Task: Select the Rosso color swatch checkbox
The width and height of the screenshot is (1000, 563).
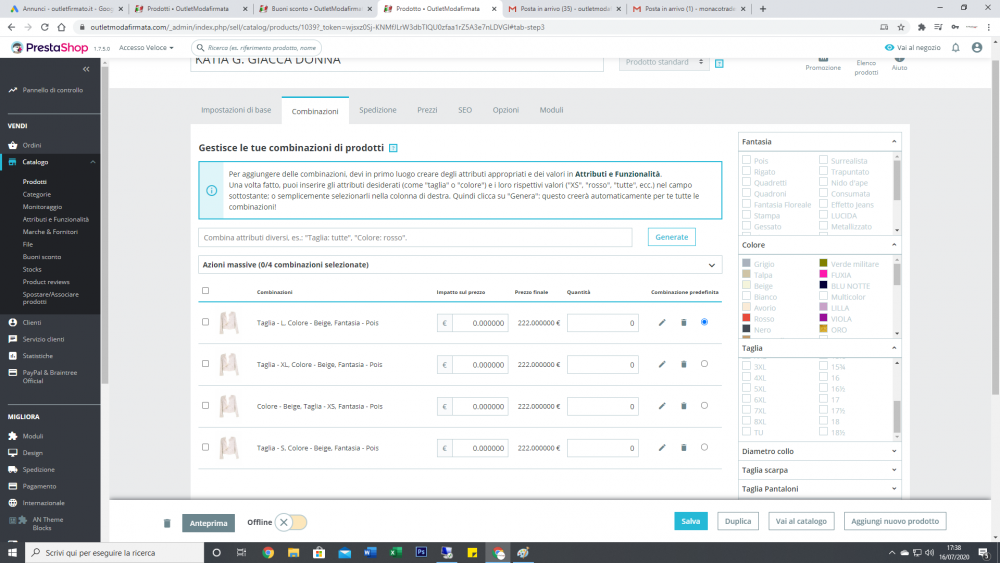Action: tap(746, 318)
